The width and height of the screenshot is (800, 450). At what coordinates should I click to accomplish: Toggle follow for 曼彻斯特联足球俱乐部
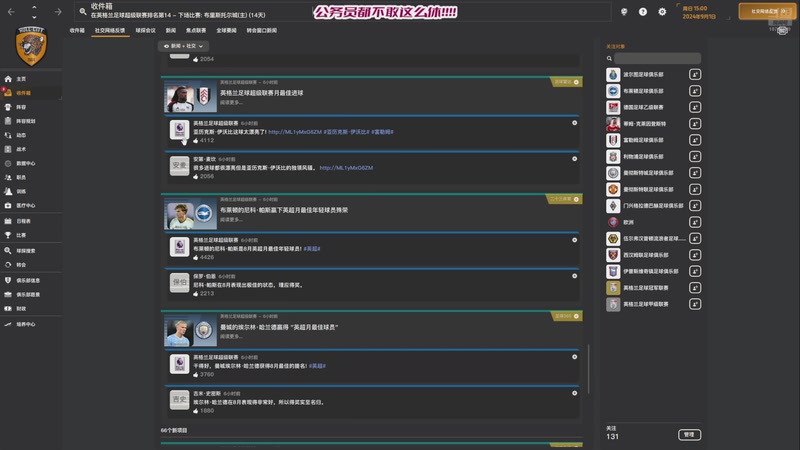(694, 189)
